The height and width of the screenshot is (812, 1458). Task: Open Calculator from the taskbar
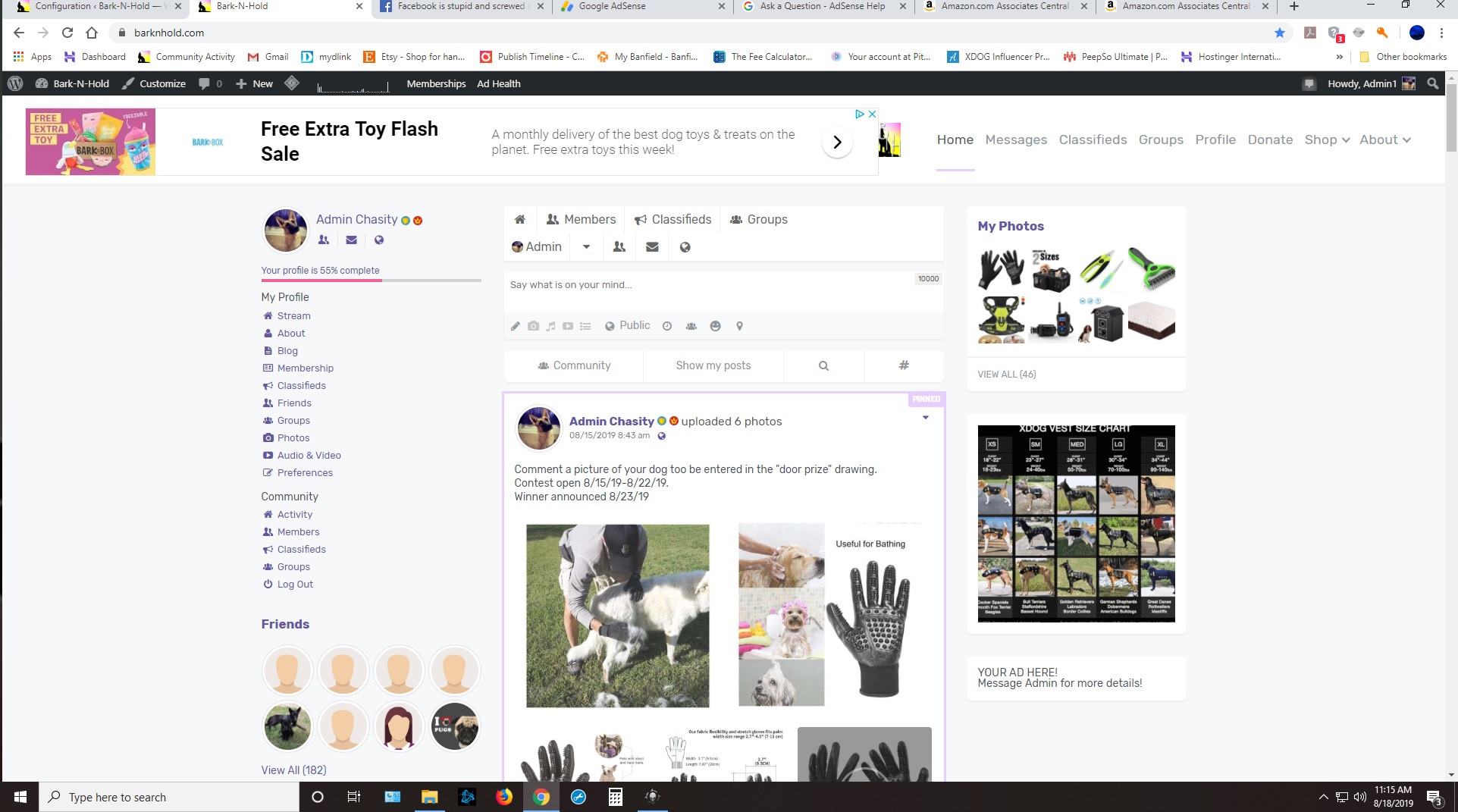pos(616,797)
